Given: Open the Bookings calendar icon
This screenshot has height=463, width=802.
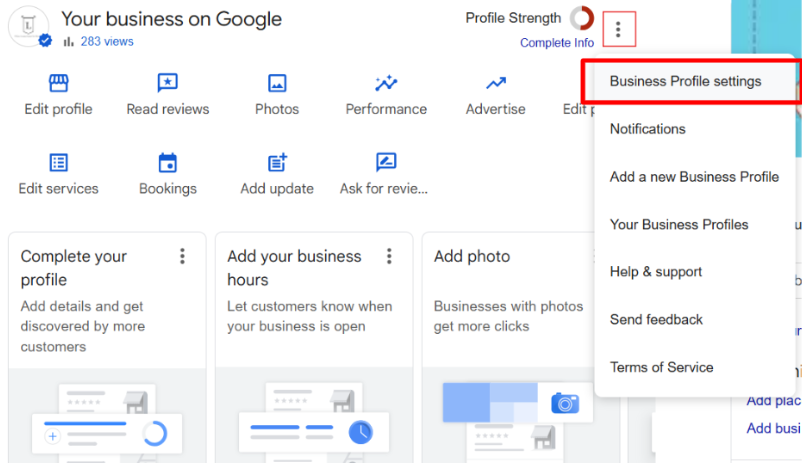Looking at the screenshot, I should pyautogui.click(x=167, y=163).
